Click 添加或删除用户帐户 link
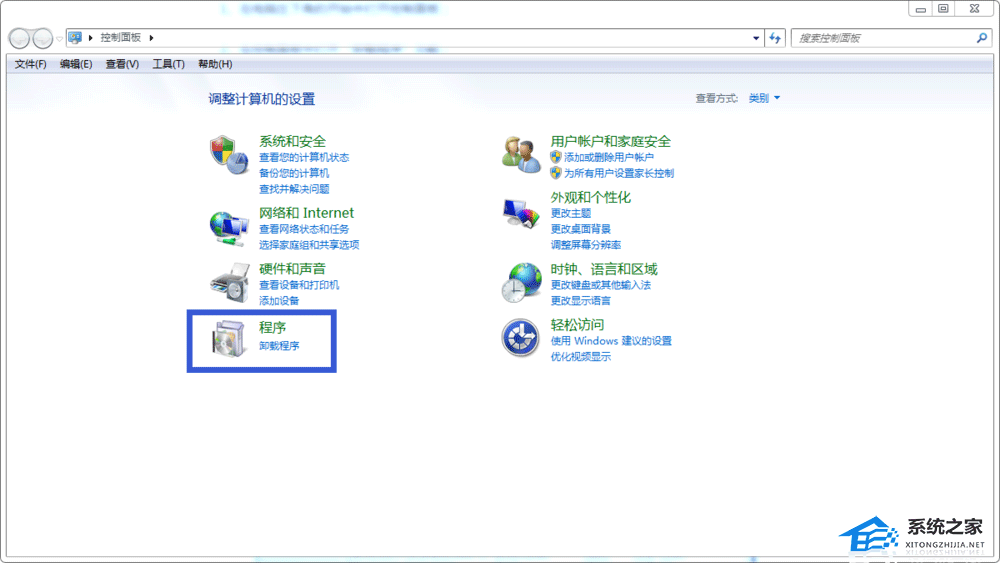This screenshot has width=1000, height=563. [608, 157]
